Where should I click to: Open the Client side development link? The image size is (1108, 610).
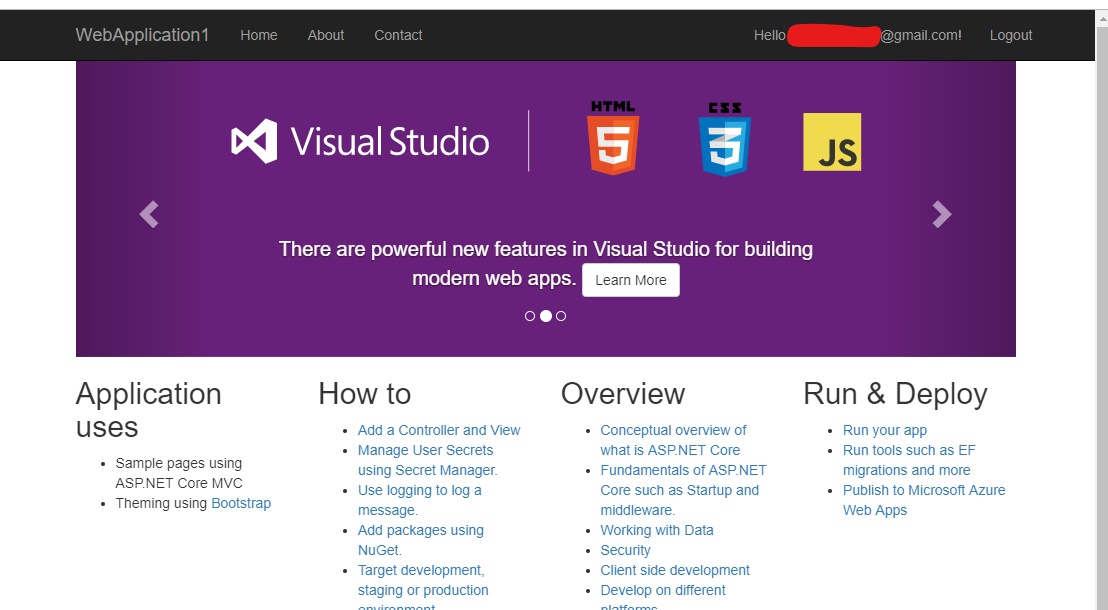[x=675, y=570]
